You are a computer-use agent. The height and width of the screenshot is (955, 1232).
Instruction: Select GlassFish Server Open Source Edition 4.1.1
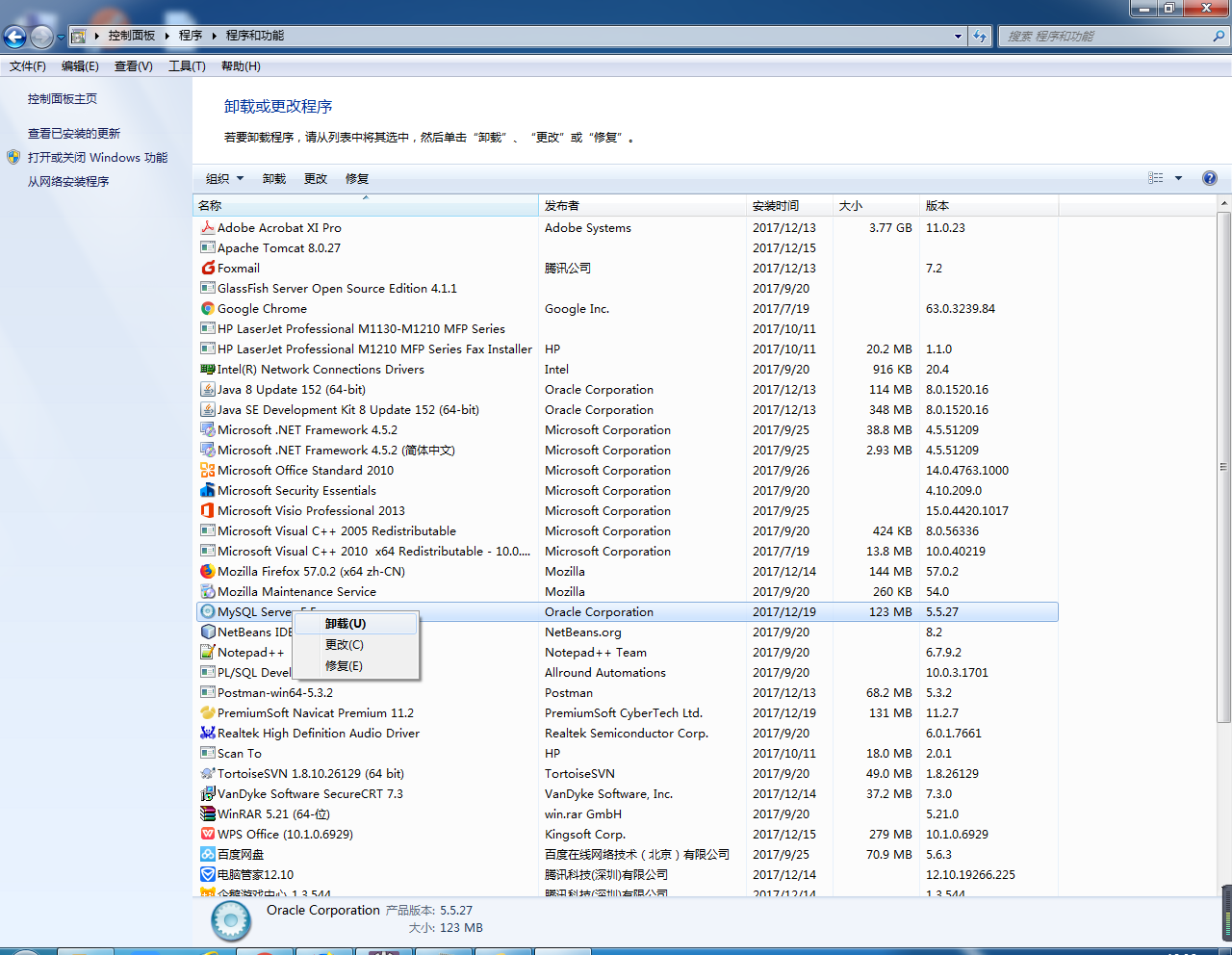(626, 288)
